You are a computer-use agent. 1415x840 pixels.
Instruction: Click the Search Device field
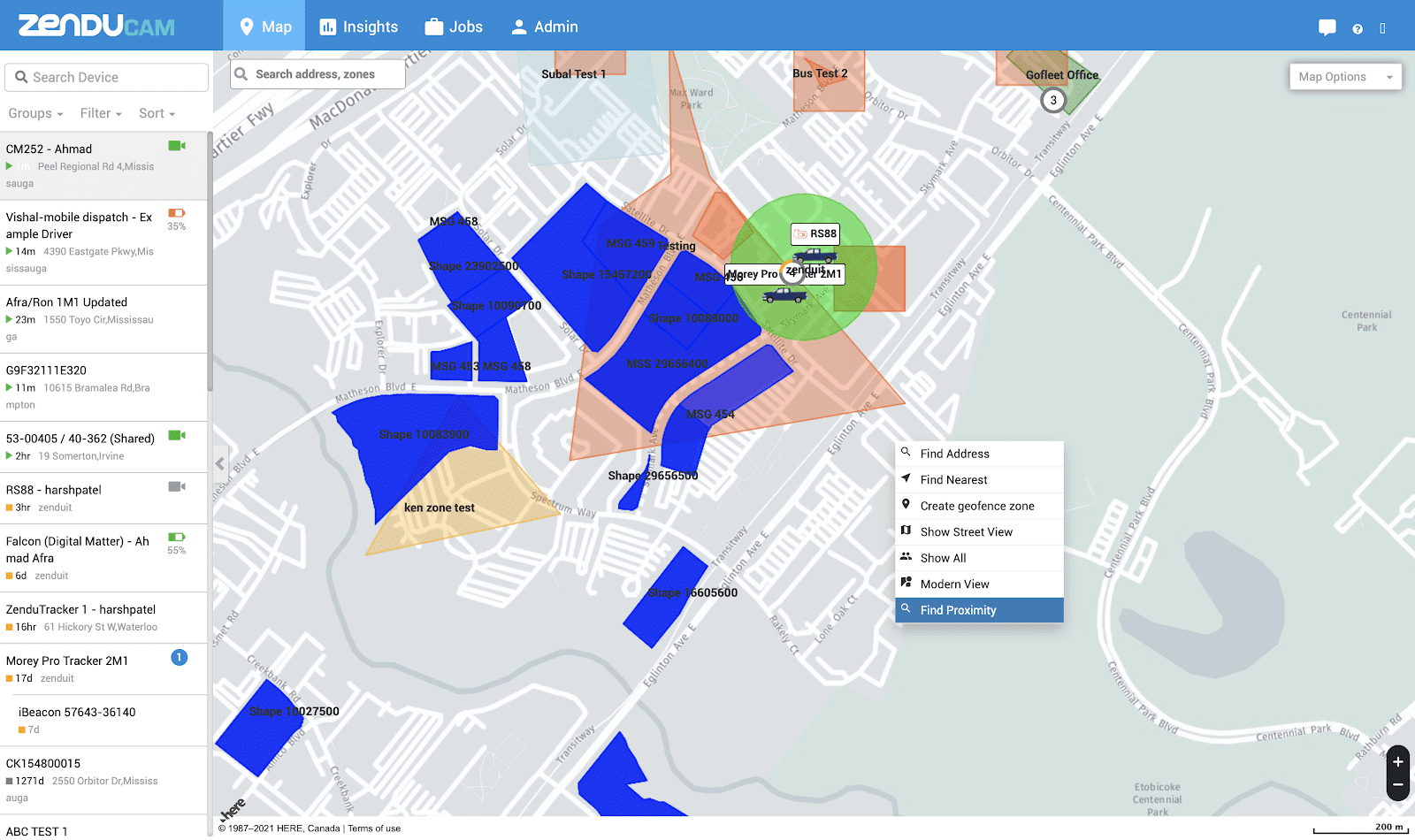point(107,77)
